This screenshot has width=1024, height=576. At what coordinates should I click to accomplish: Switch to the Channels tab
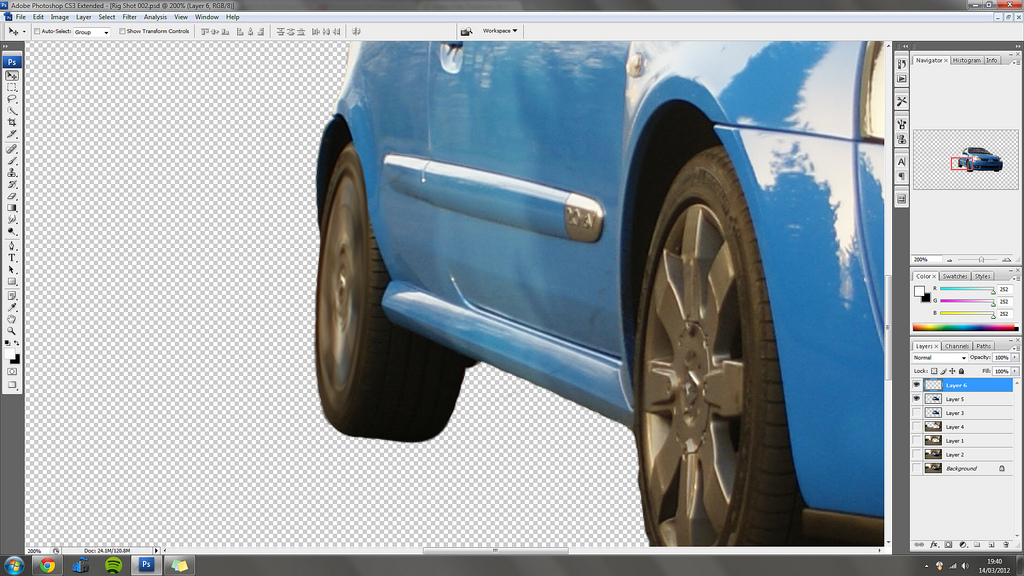pyautogui.click(x=956, y=346)
